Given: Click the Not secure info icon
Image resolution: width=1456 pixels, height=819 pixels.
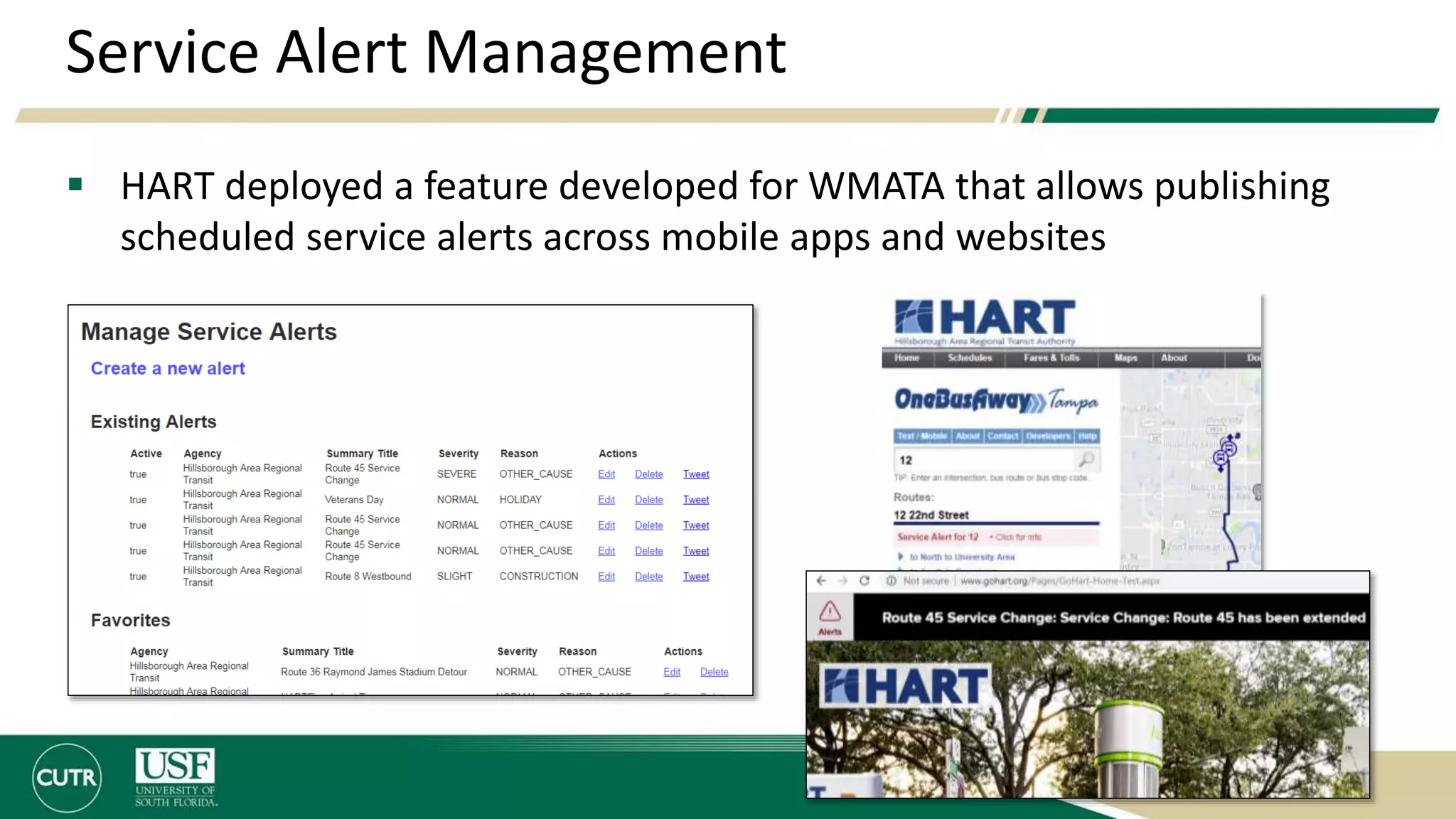Looking at the screenshot, I should (891, 581).
